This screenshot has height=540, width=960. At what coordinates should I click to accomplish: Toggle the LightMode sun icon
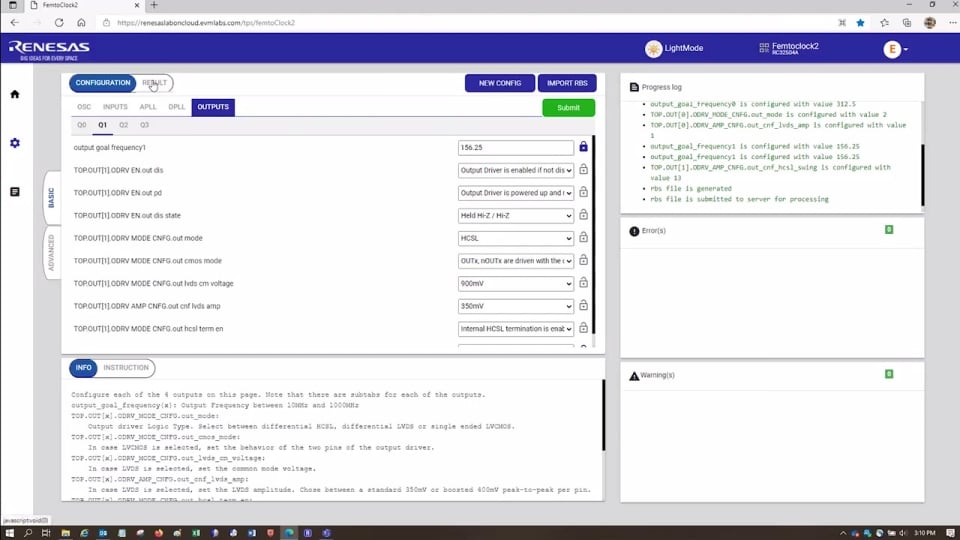point(653,48)
